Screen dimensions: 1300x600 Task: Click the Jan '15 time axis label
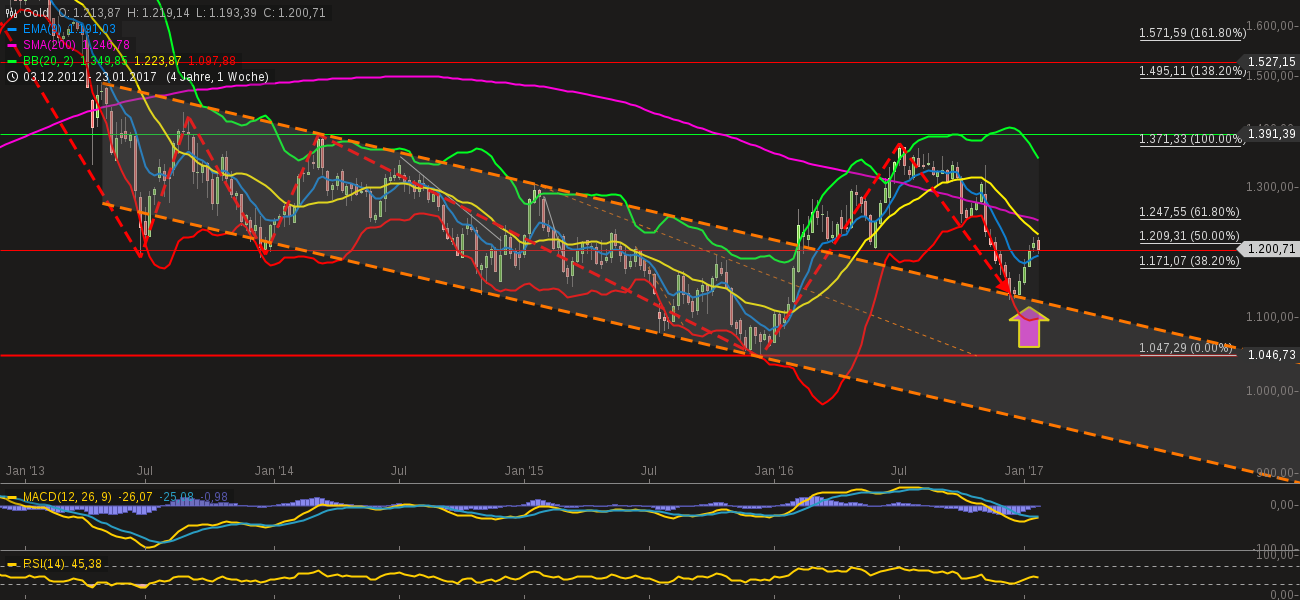[x=524, y=470]
